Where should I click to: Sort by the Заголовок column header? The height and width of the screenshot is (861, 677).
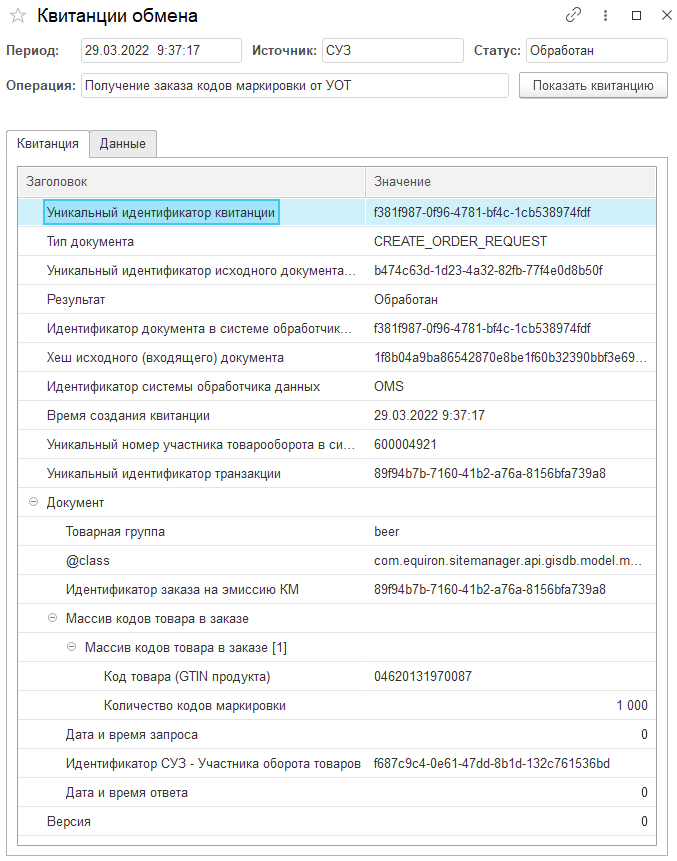(190, 182)
